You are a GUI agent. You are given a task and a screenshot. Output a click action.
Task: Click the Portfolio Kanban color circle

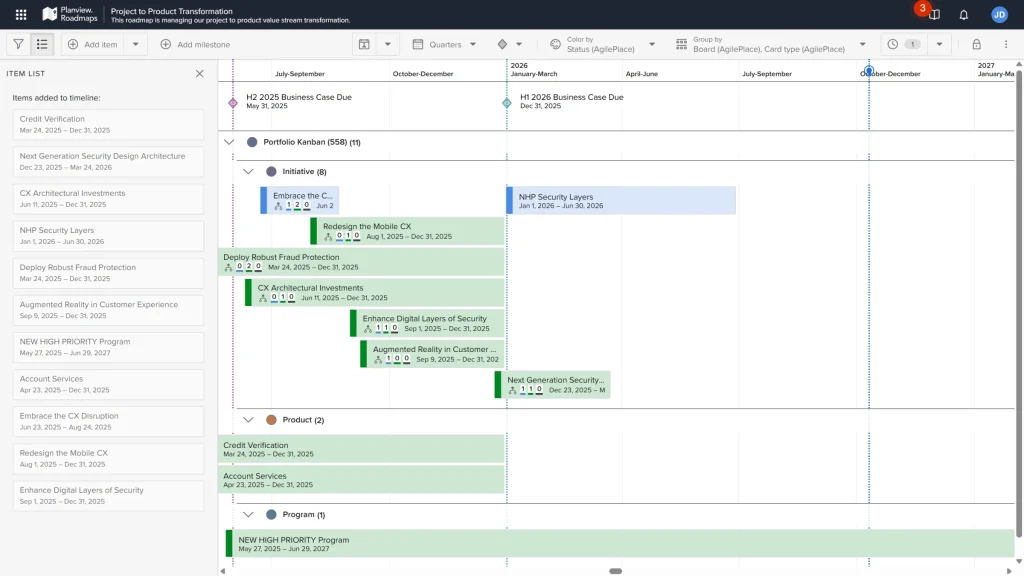point(252,142)
